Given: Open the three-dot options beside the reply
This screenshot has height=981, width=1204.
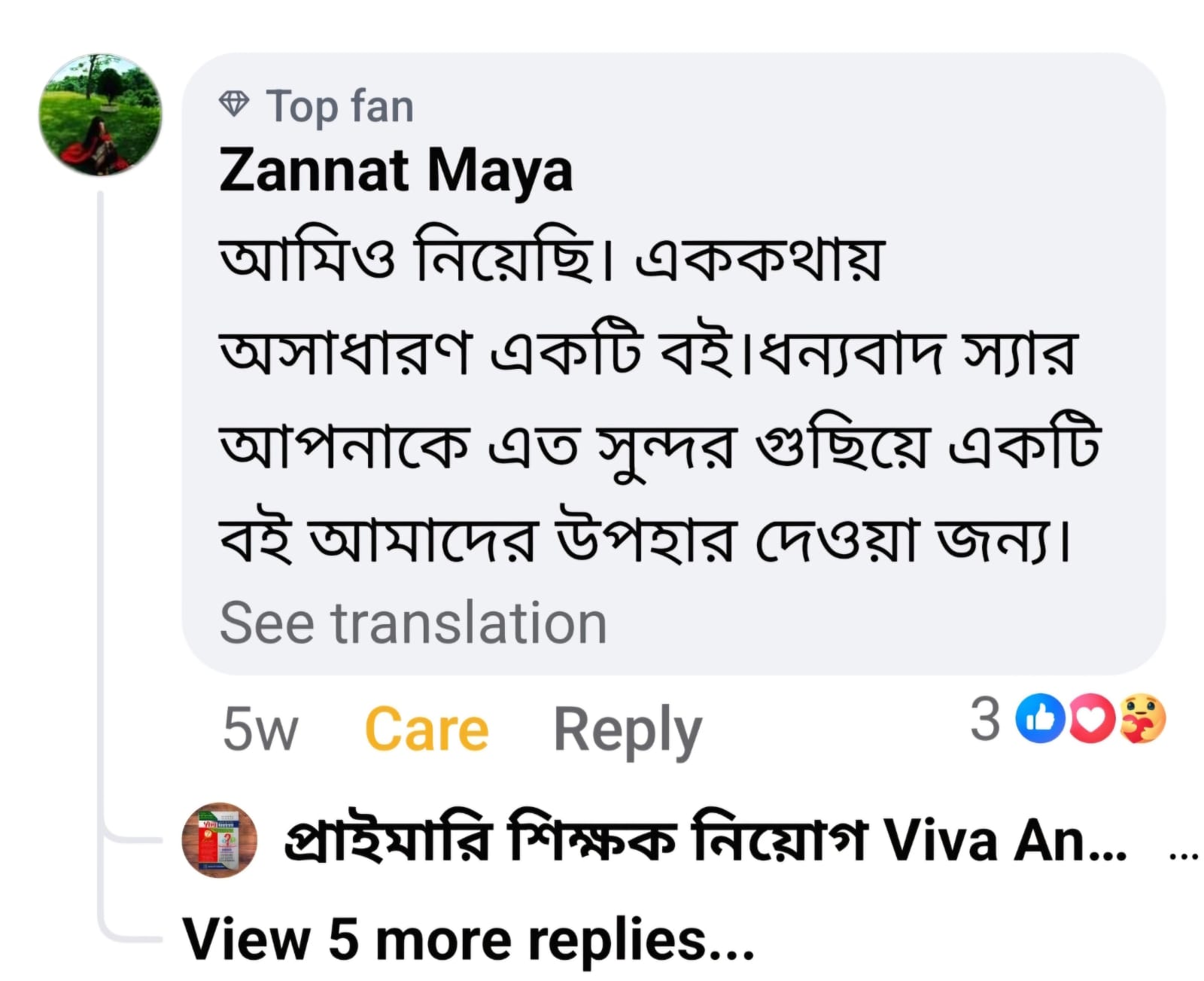Looking at the screenshot, I should click(1184, 855).
